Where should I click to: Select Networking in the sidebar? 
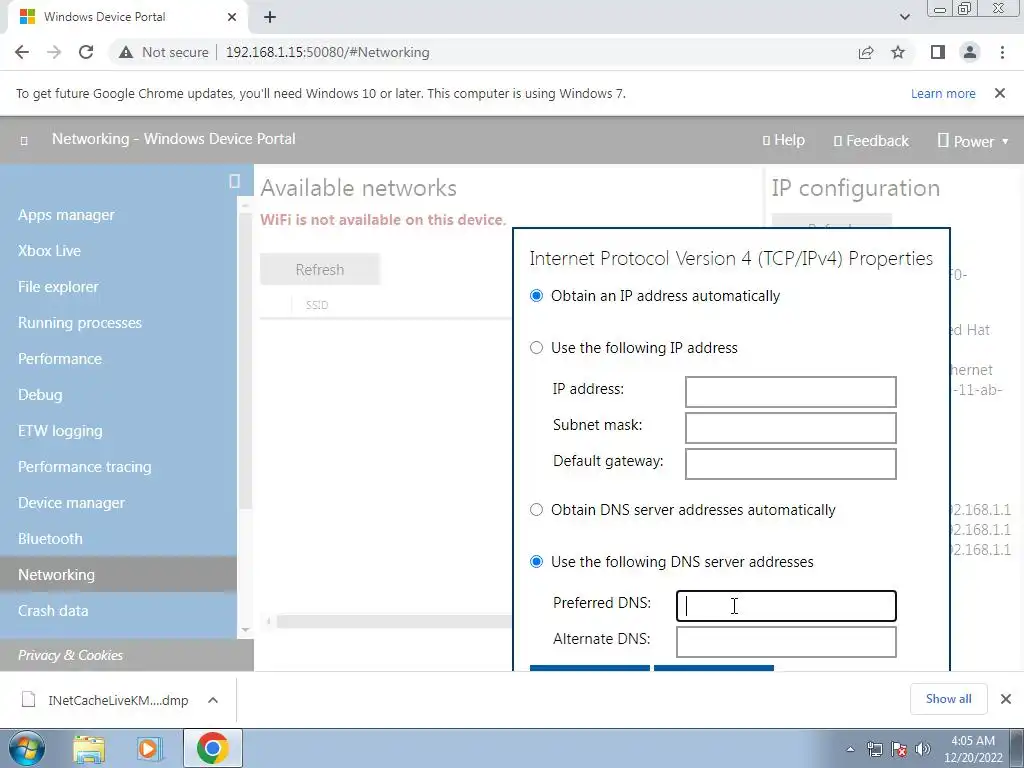[x=118, y=575]
